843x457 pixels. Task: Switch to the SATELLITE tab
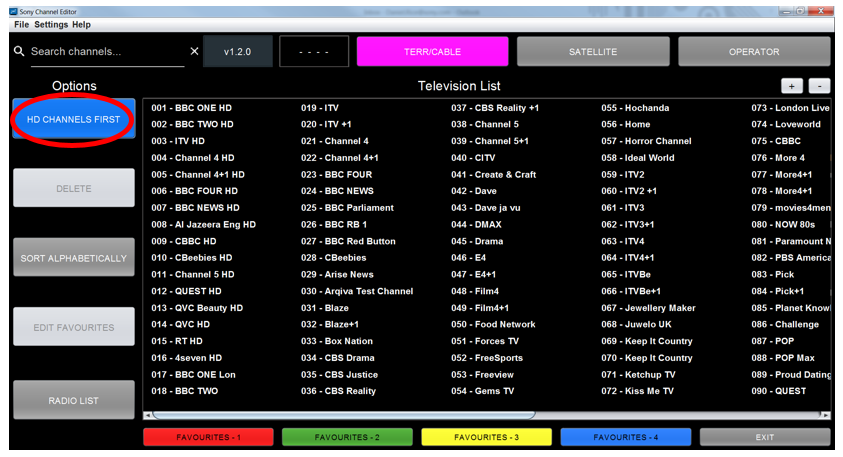pyautogui.click(x=593, y=52)
